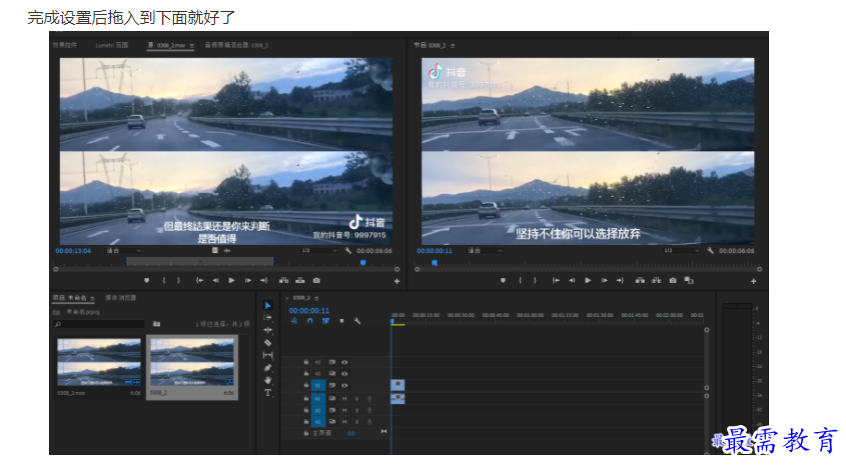Click Insert button in Source monitor
The image size is (846, 472).
click(x=284, y=281)
